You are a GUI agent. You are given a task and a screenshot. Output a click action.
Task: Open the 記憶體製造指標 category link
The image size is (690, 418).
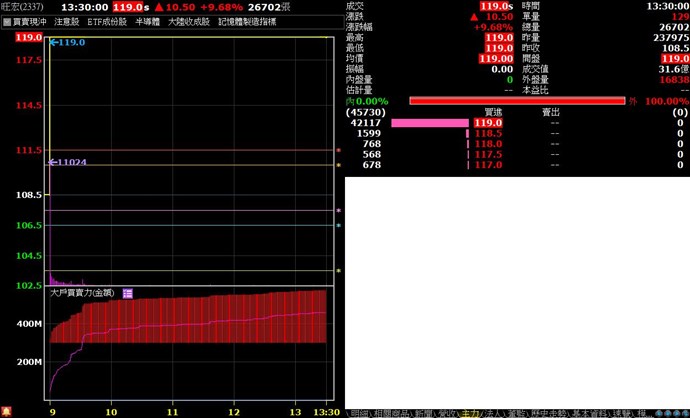[x=247, y=21]
